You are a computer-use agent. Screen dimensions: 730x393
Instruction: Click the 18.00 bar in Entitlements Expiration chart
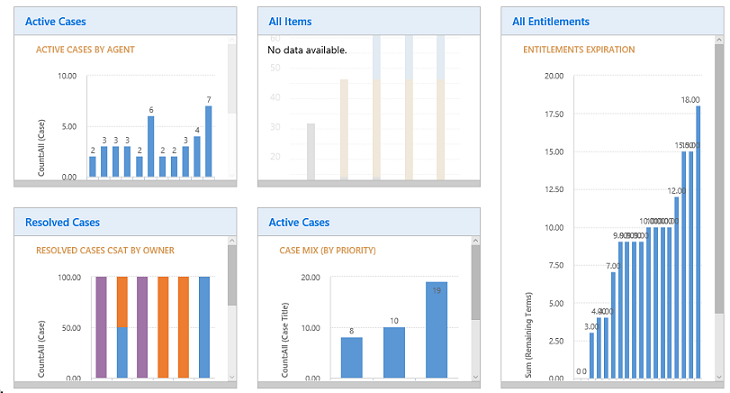(x=698, y=242)
